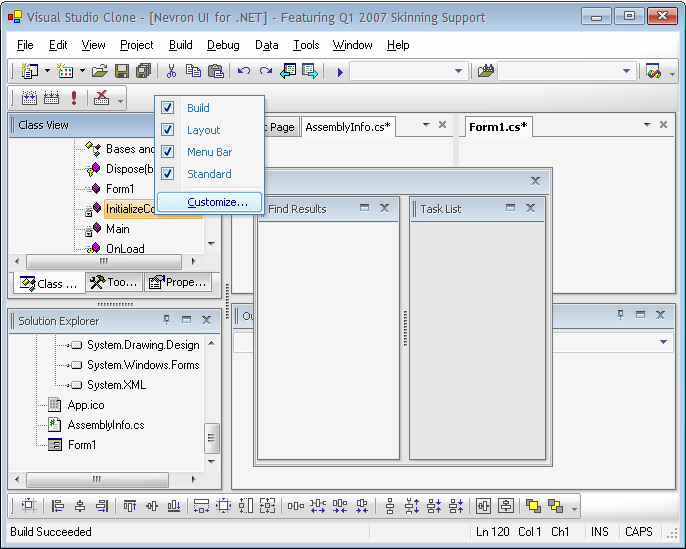Select AssemblyInfo.cs in Solution Explorer
Viewport: 686px width, 549px height.
(106, 425)
